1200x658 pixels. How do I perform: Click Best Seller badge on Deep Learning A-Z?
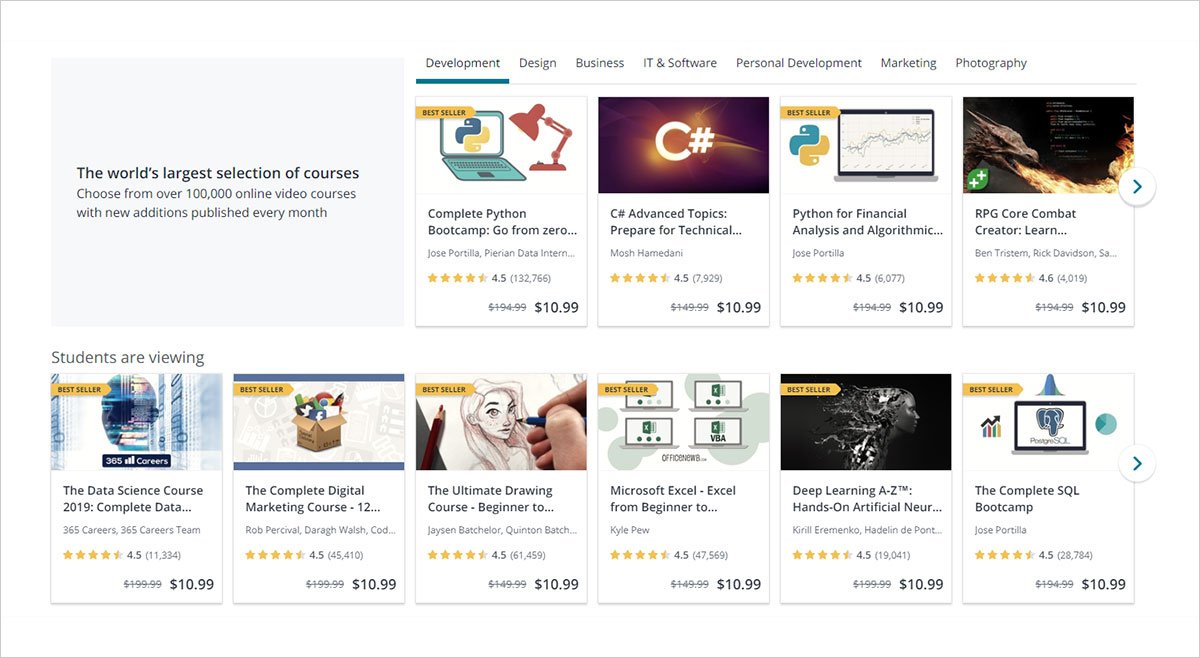(808, 390)
